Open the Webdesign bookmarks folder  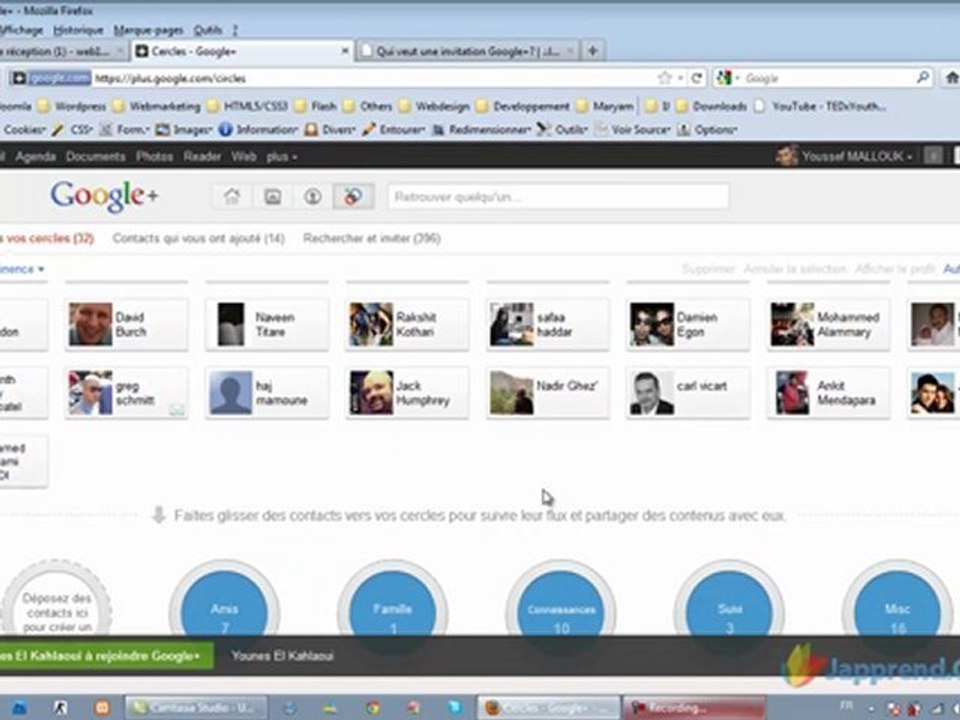point(434,107)
